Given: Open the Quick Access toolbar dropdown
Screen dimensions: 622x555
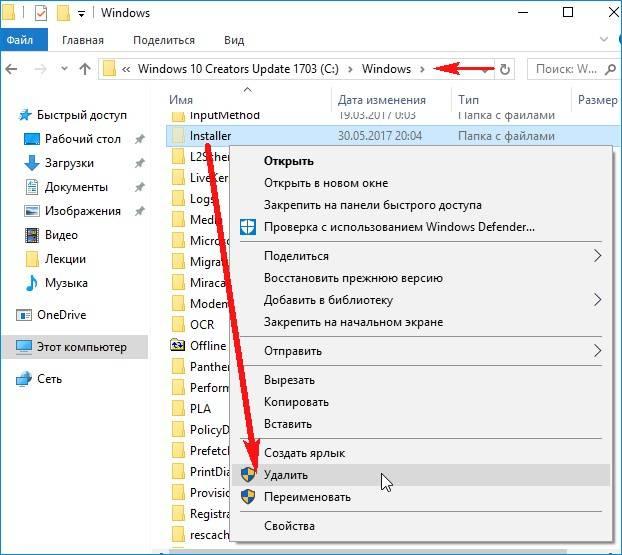Looking at the screenshot, I should [x=81, y=14].
